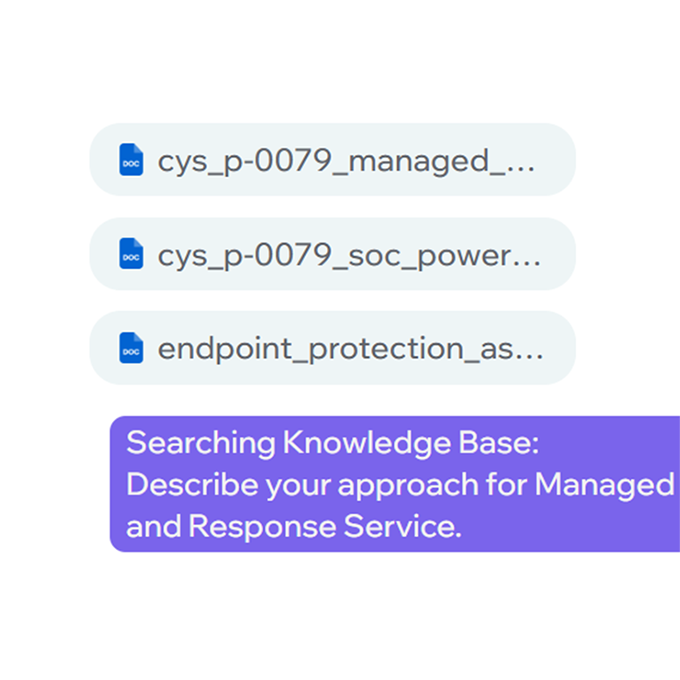Click the word 'Knowledge' in purple bubble
Viewport: 680px width, 680px height.
click(367, 444)
